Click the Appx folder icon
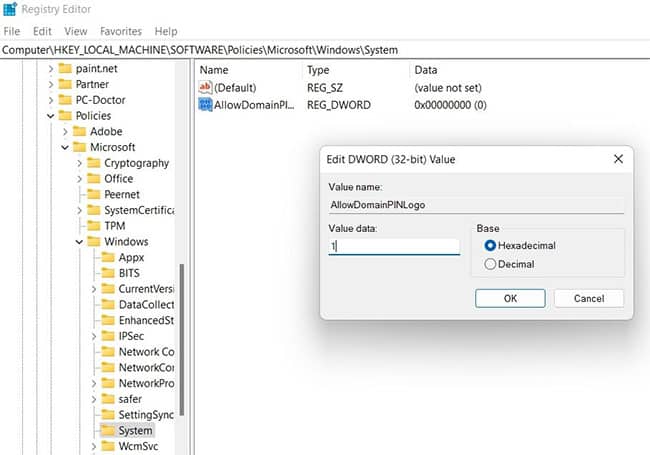Viewport: 650px width, 455px height. (108, 257)
